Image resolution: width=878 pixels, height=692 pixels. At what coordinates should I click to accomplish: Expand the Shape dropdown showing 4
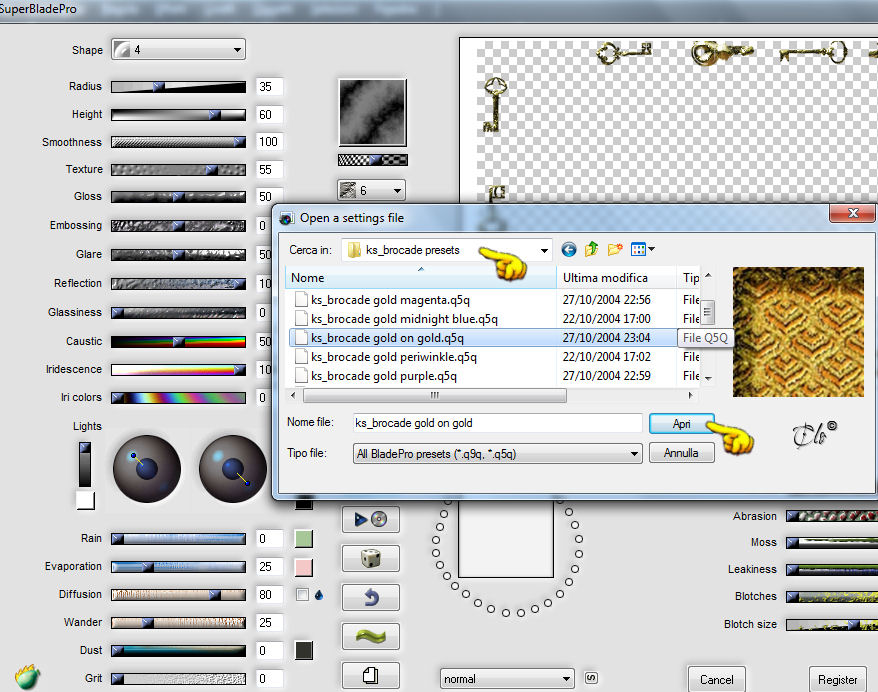(179, 50)
